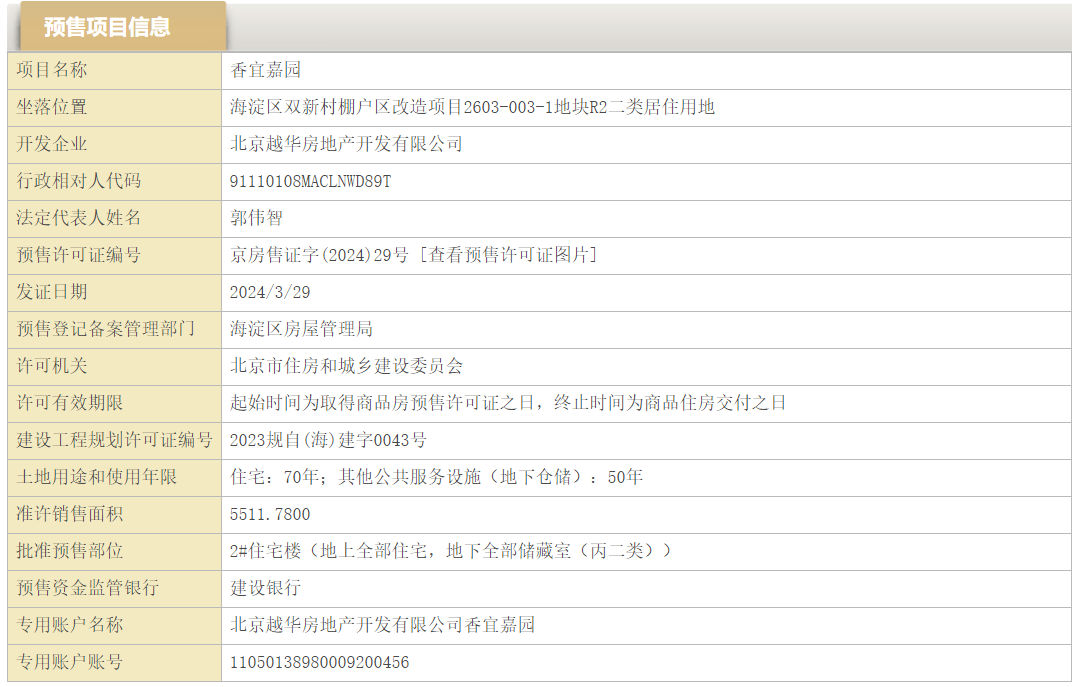Viewport: 1078px width, 687px height.
Task: Click the 预售登记备案管理部门 label
Action: [x=105, y=329]
